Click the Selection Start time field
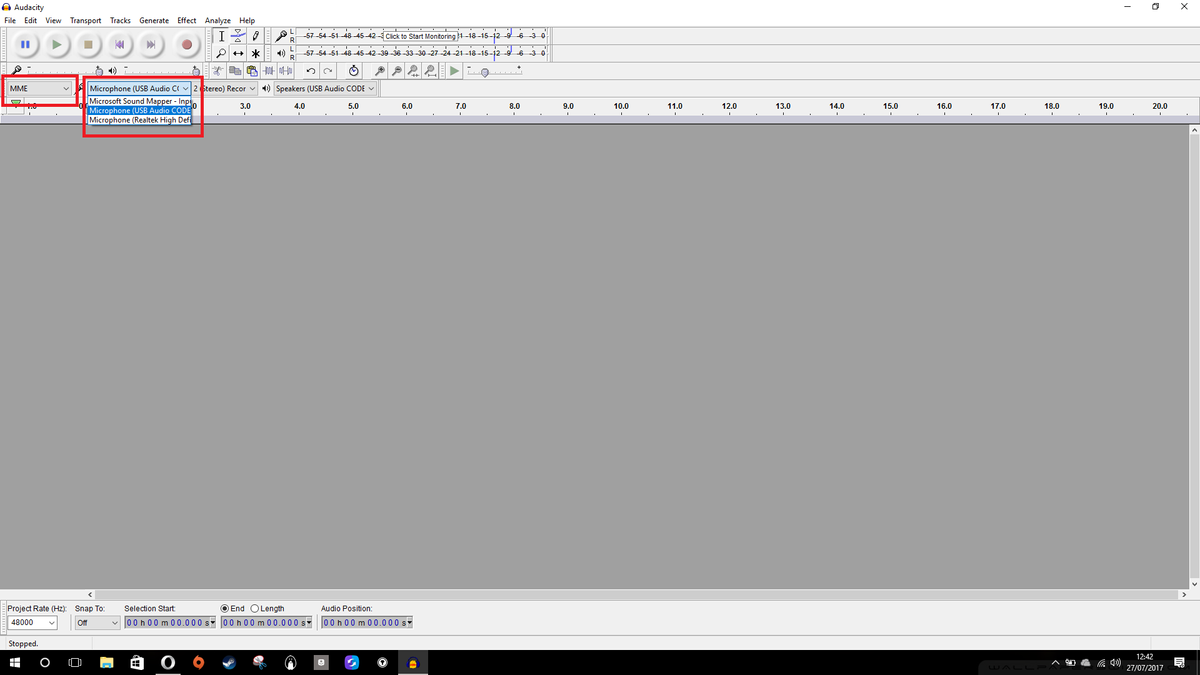The image size is (1200, 675). [170, 623]
